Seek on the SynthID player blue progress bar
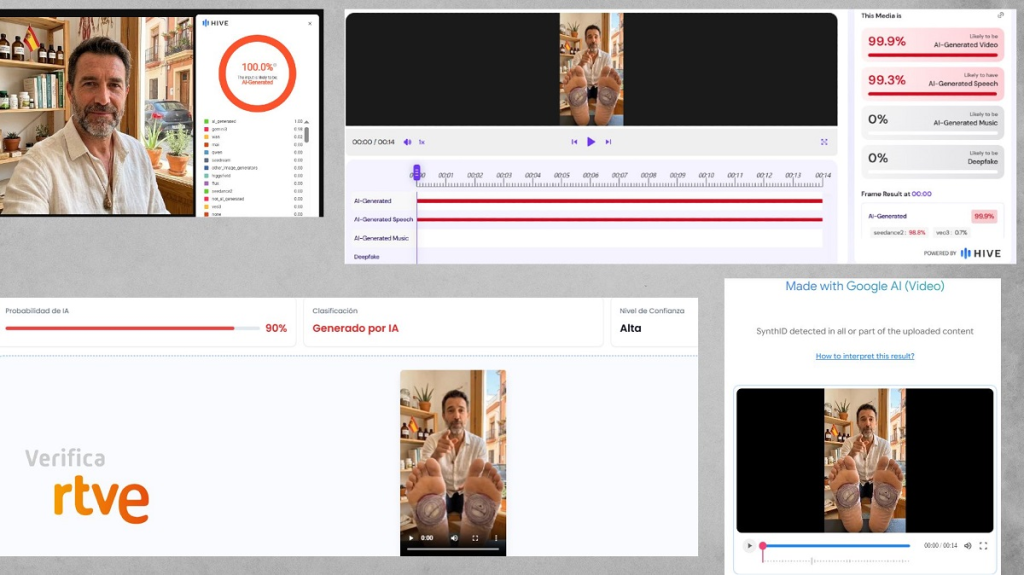This screenshot has height=575, width=1024. pyautogui.click(x=836, y=546)
